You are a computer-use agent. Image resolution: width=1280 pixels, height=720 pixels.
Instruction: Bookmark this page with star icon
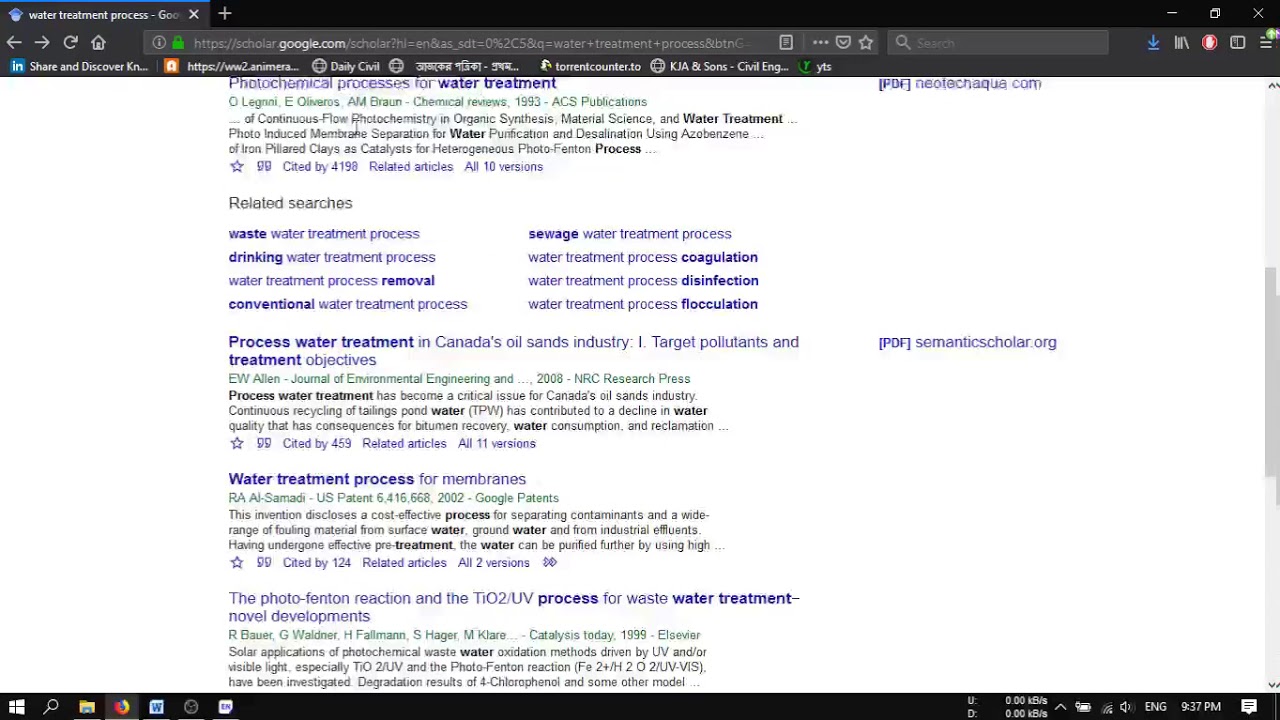tap(866, 43)
